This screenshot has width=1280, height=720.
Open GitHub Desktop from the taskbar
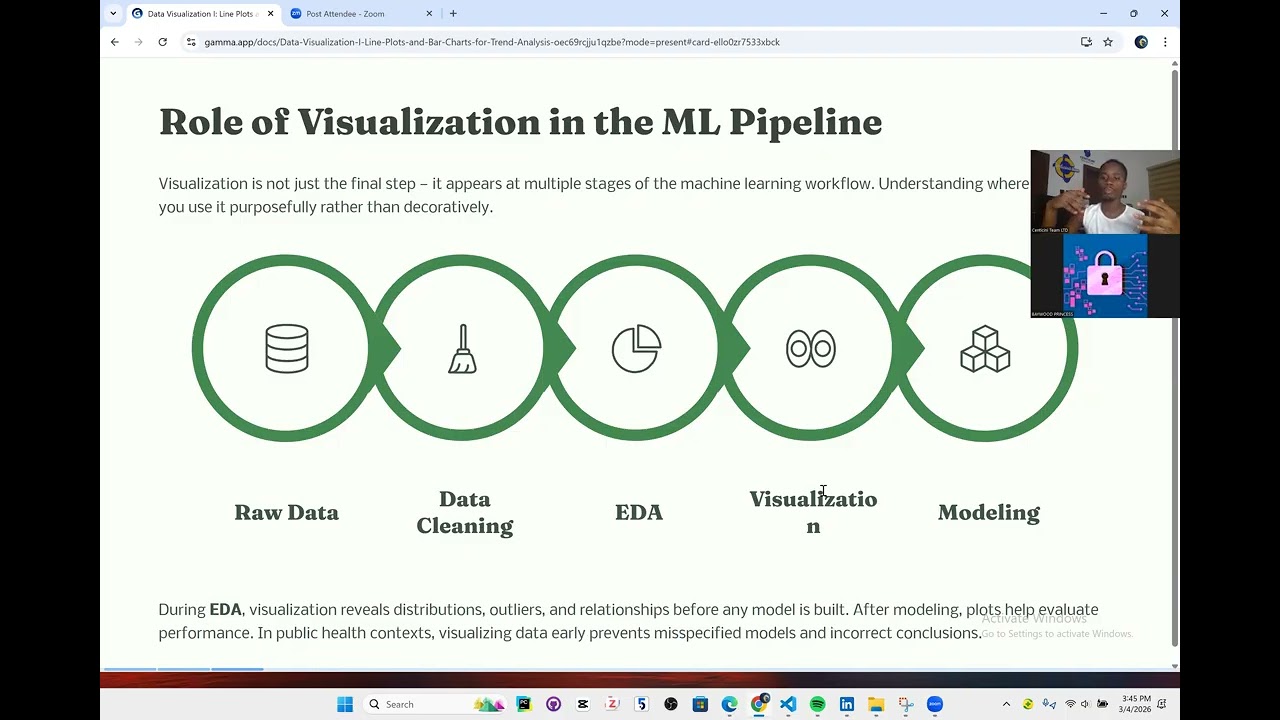[x=553, y=704]
